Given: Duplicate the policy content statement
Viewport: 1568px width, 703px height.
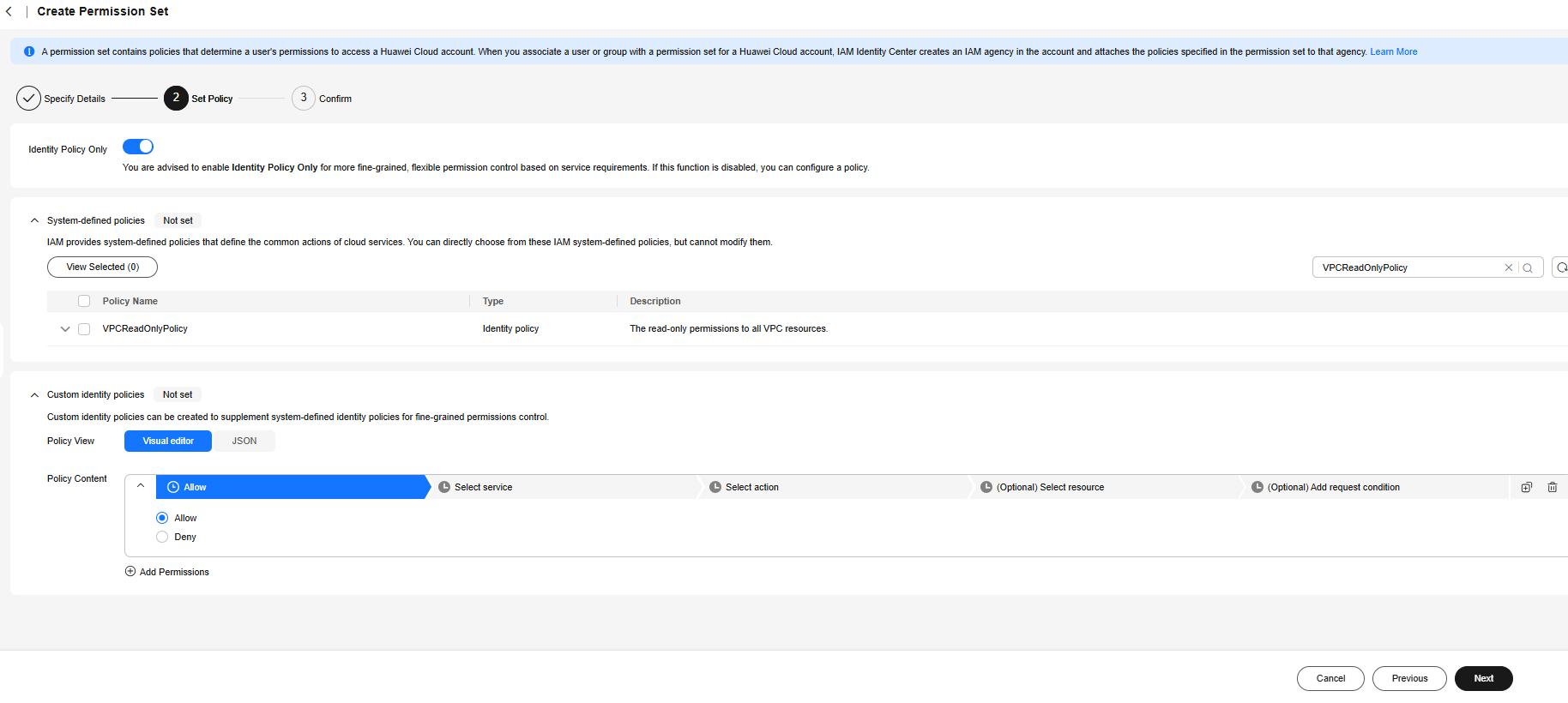Looking at the screenshot, I should click(1526, 487).
